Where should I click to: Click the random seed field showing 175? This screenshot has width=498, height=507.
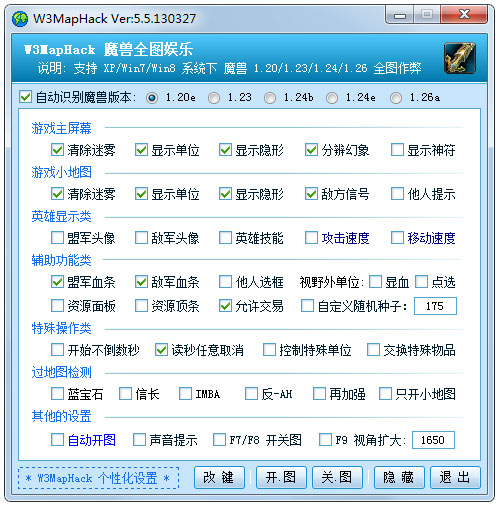tap(435, 306)
